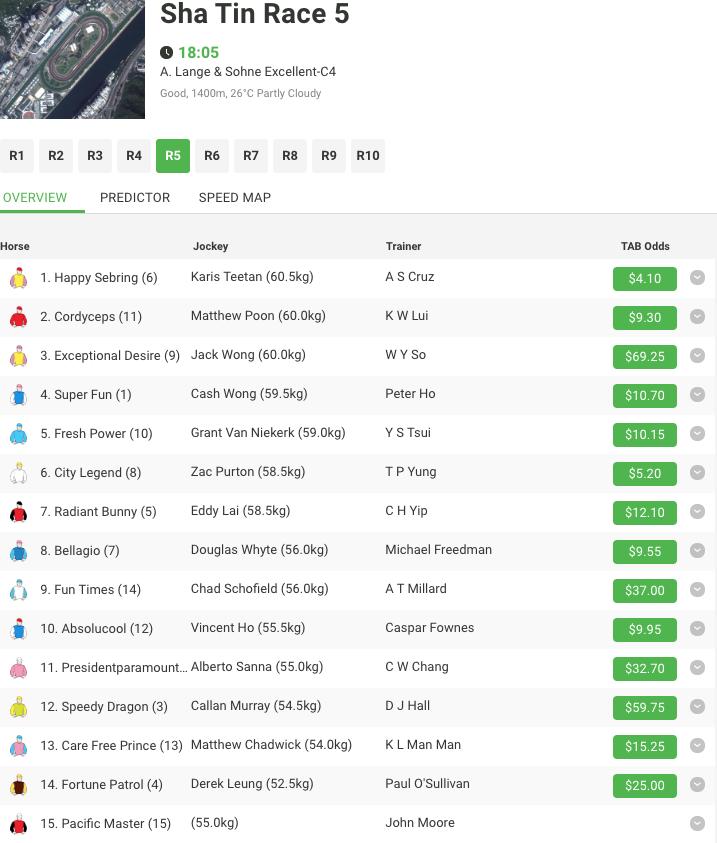Expand details for Pacific Master row
717x843 pixels.
click(x=697, y=824)
